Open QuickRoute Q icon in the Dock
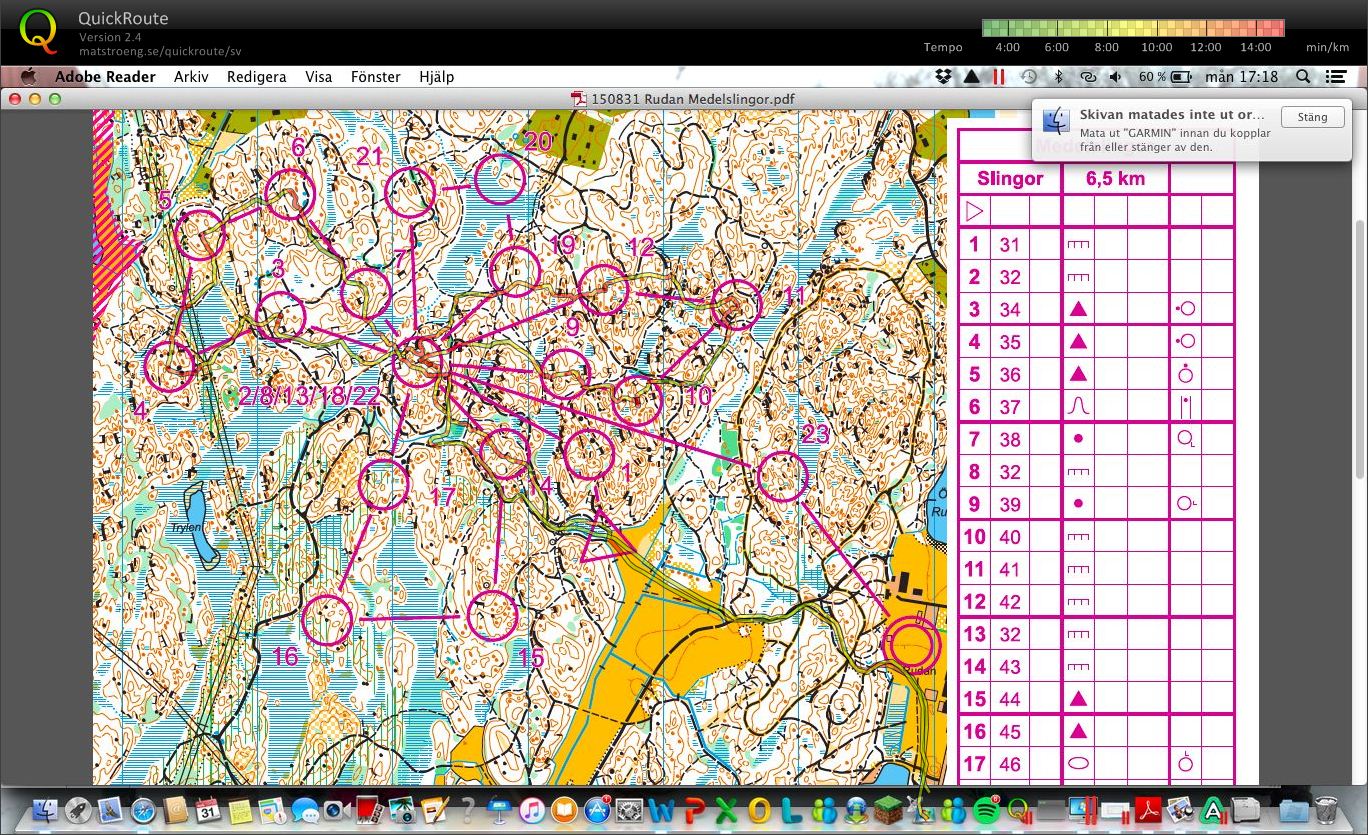 1018,811
